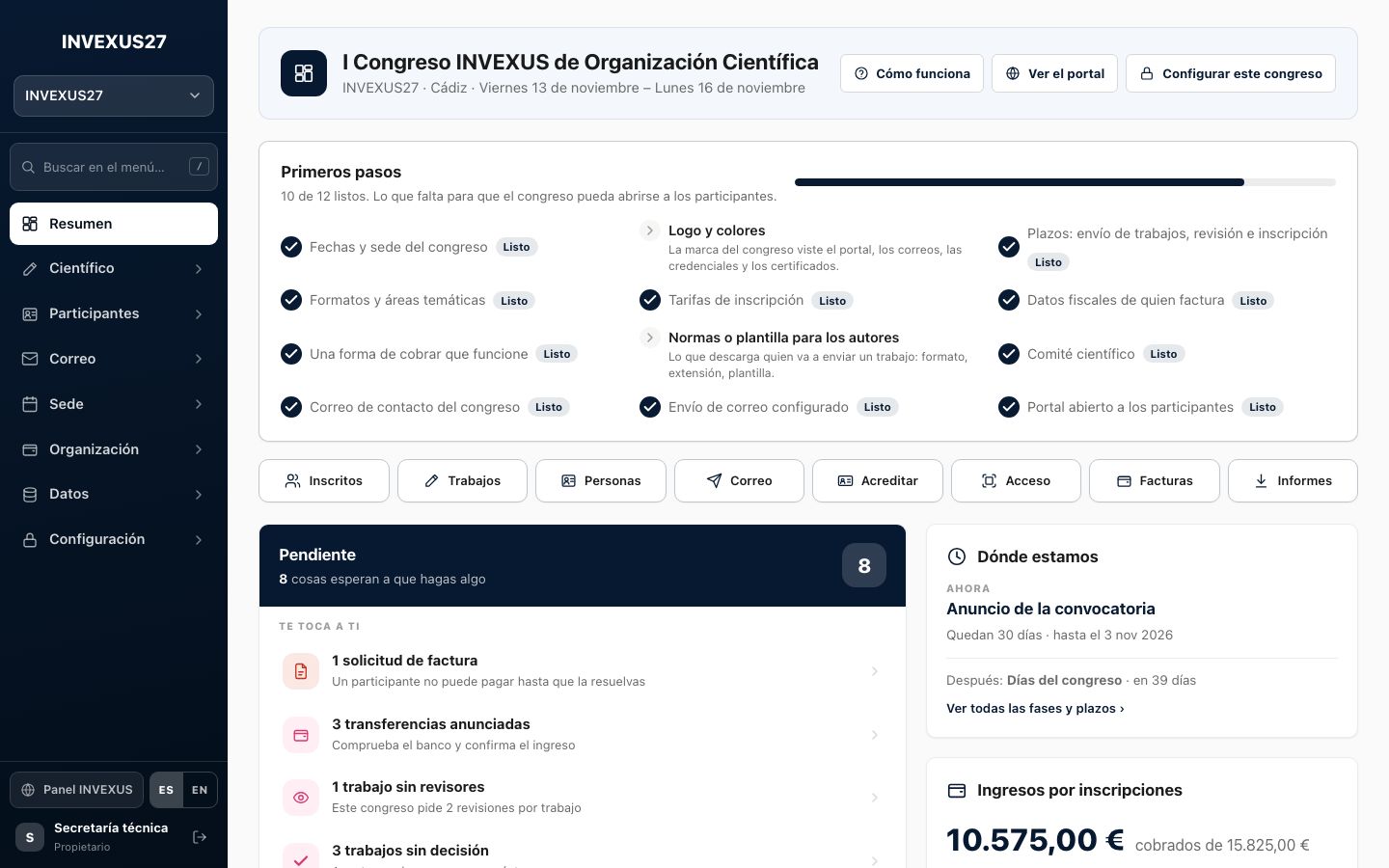1389x868 pixels.
Task: Expand the Correo sidebar menu item
Action: (114, 359)
